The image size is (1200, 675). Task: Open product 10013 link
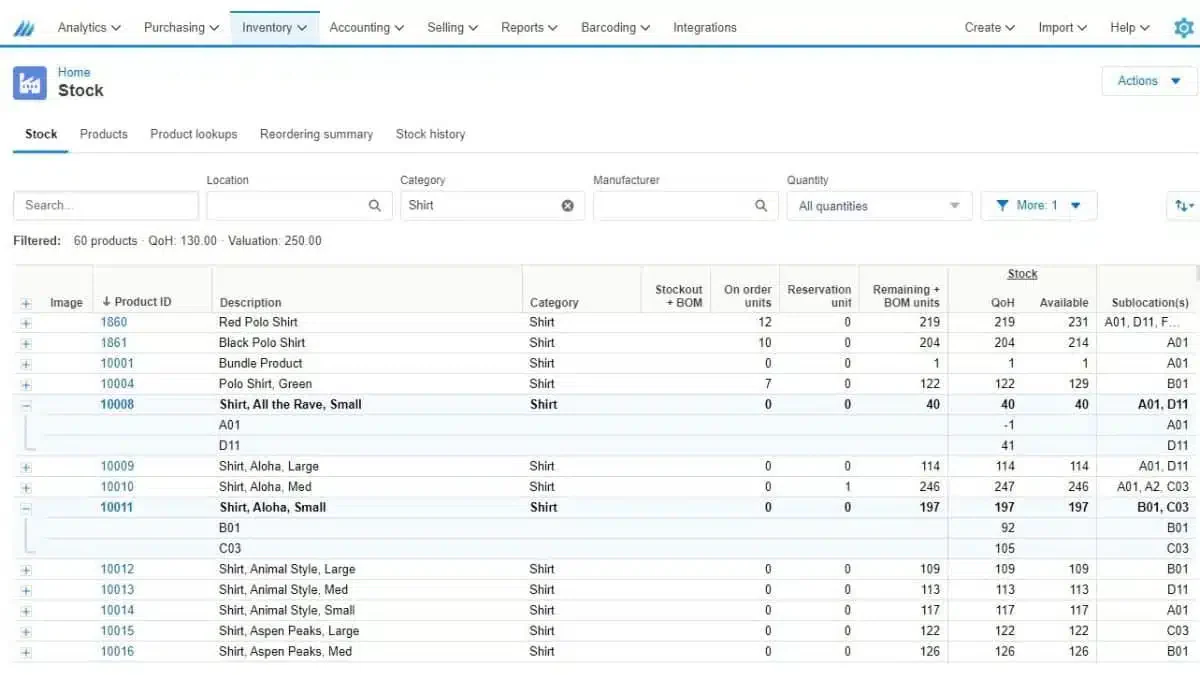click(117, 590)
